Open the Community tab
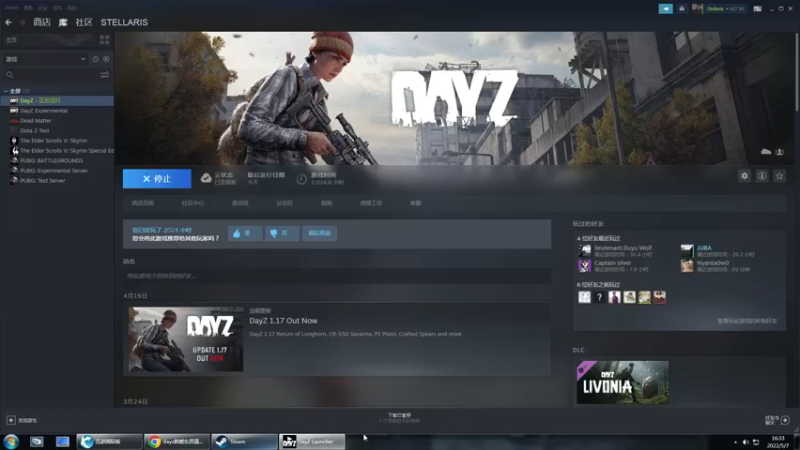The height and width of the screenshot is (450, 800). click(x=84, y=22)
